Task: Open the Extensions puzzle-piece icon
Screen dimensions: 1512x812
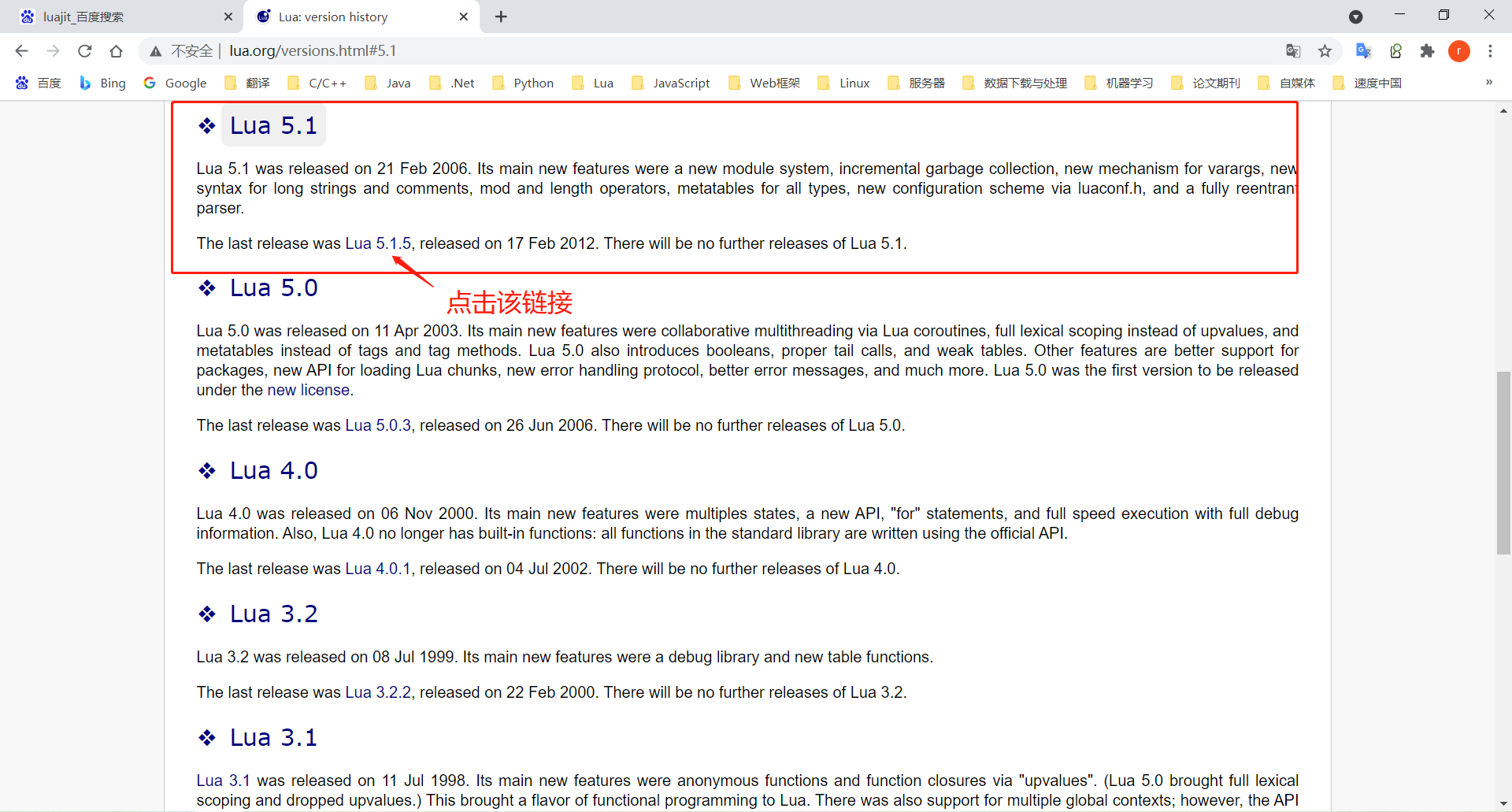Action: (x=1428, y=50)
